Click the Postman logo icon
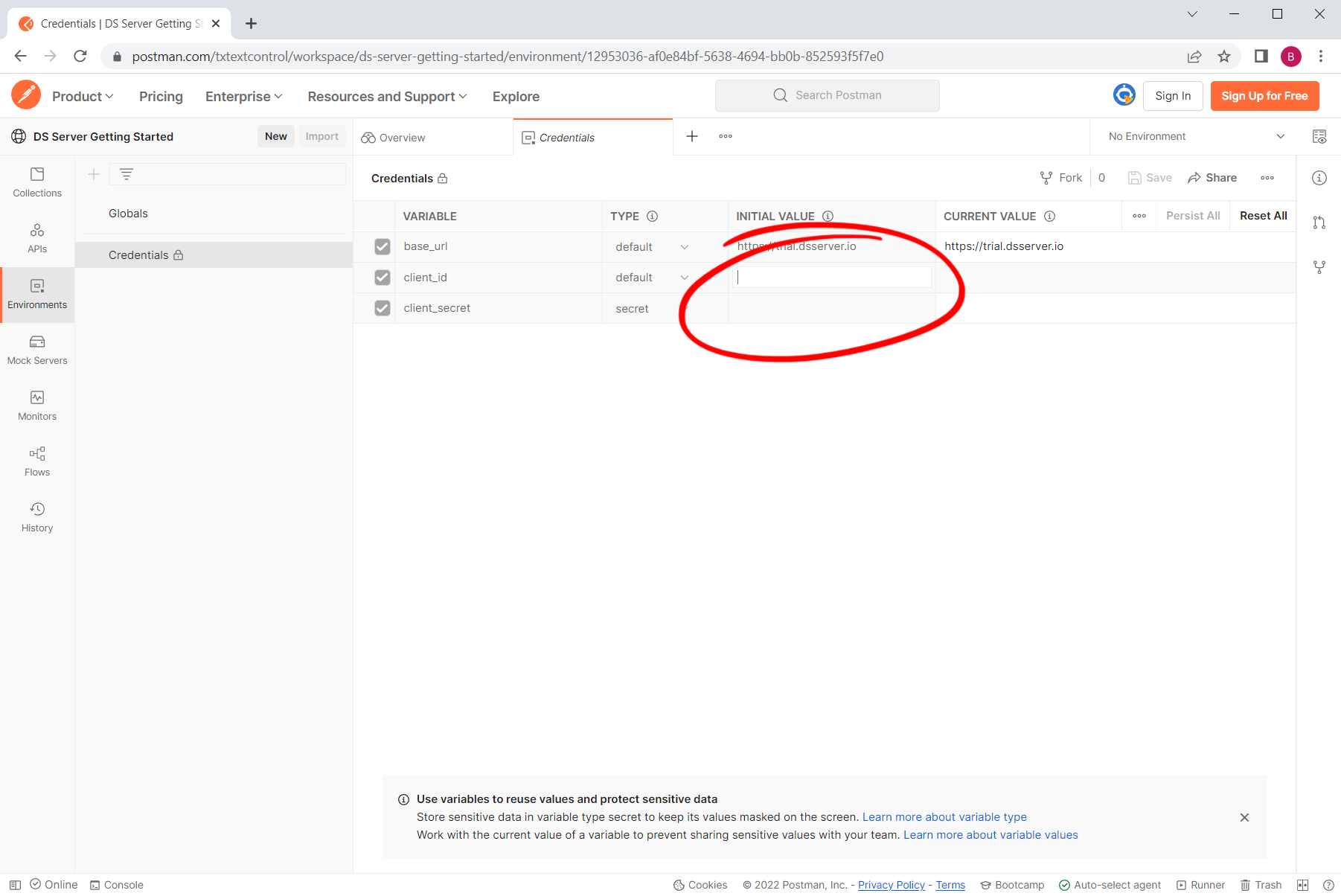Image resolution: width=1341 pixels, height=896 pixels. pyautogui.click(x=26, y=95)
